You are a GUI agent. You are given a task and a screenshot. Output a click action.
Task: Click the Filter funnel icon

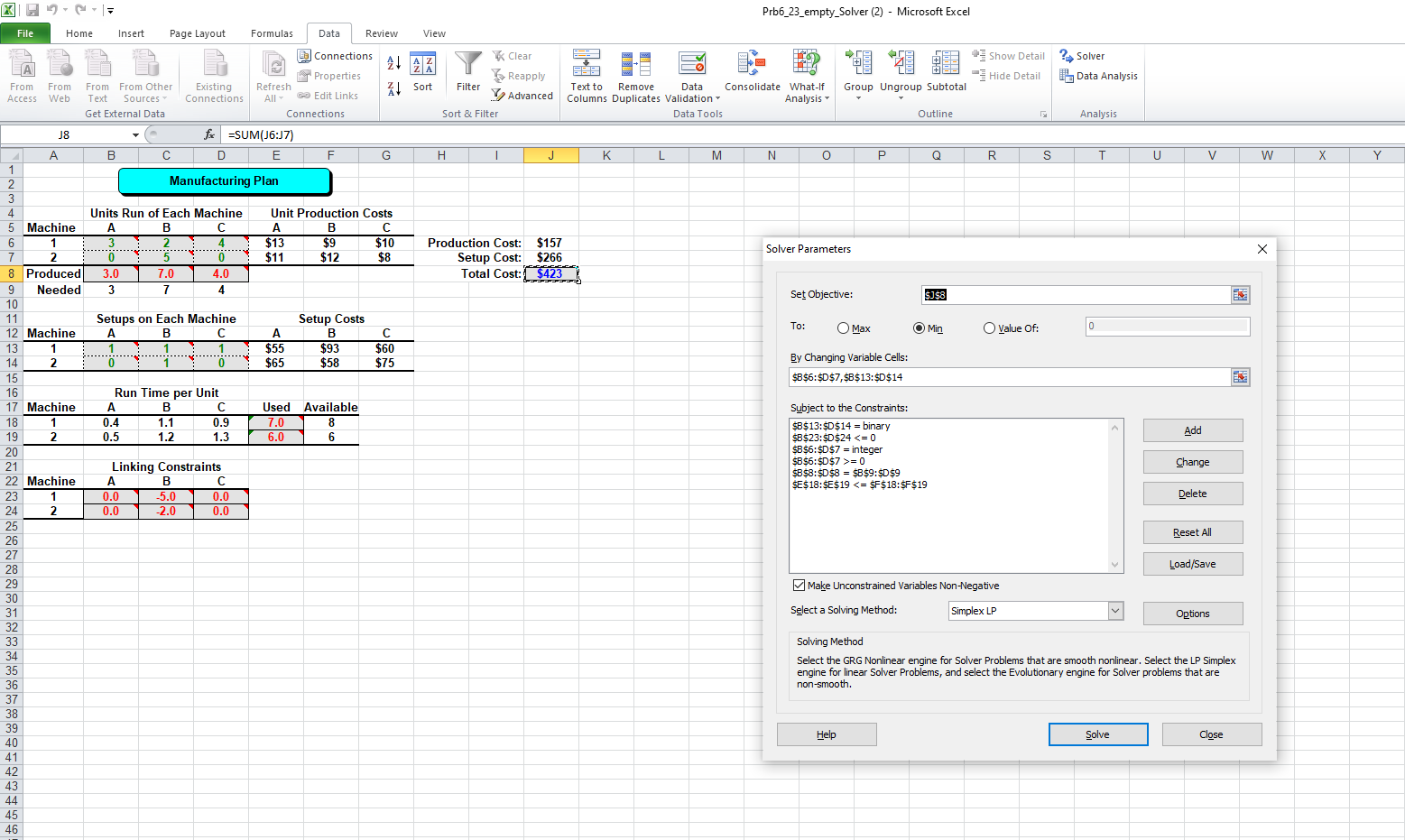coord(468,65)
